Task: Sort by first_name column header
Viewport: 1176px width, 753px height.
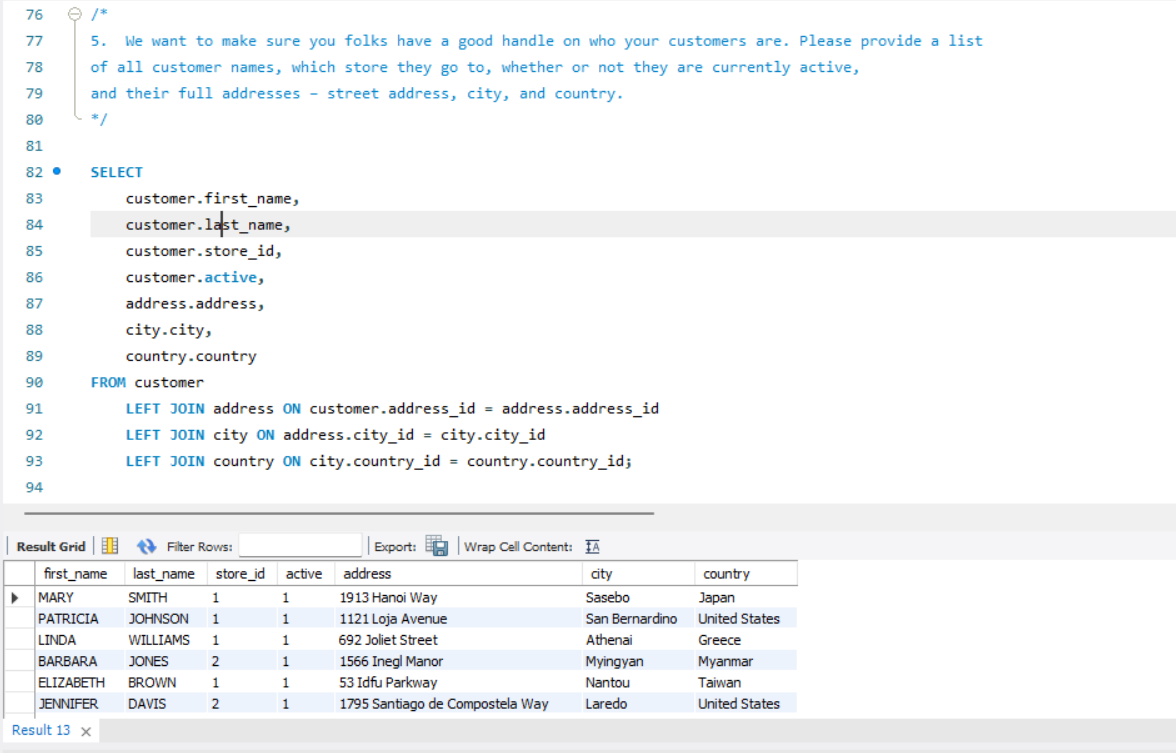Action: click(80, 574)
